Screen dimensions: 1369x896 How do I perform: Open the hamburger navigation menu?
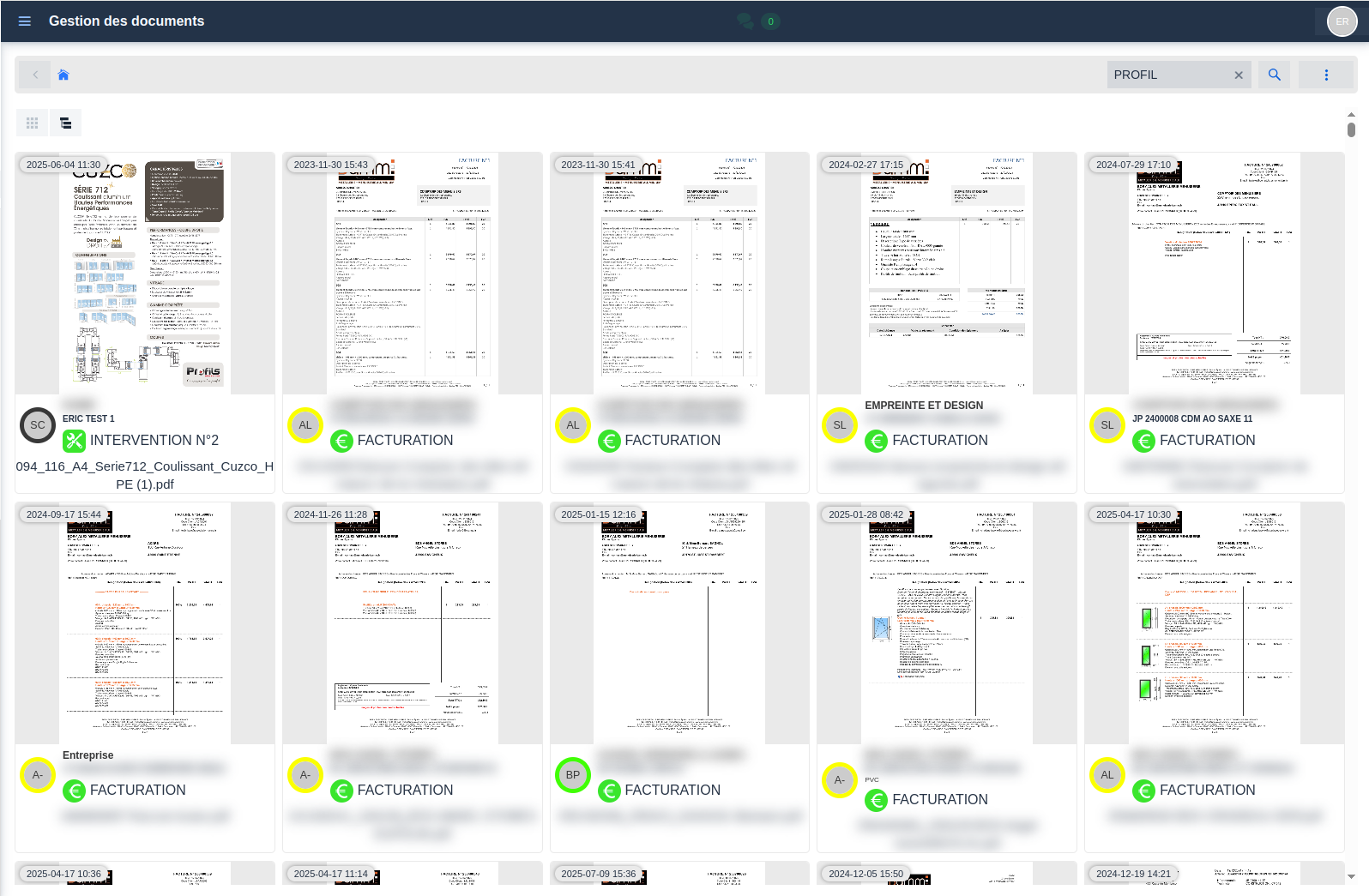point(25,21)
